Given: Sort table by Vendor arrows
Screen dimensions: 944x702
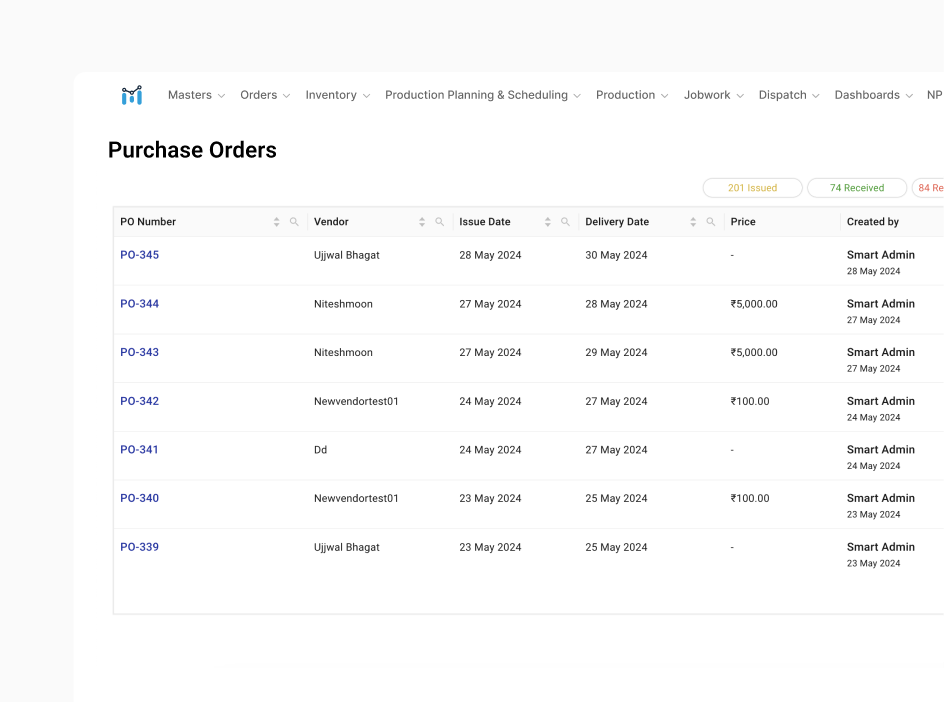Looking at the screenshot, I should point(422,222).
